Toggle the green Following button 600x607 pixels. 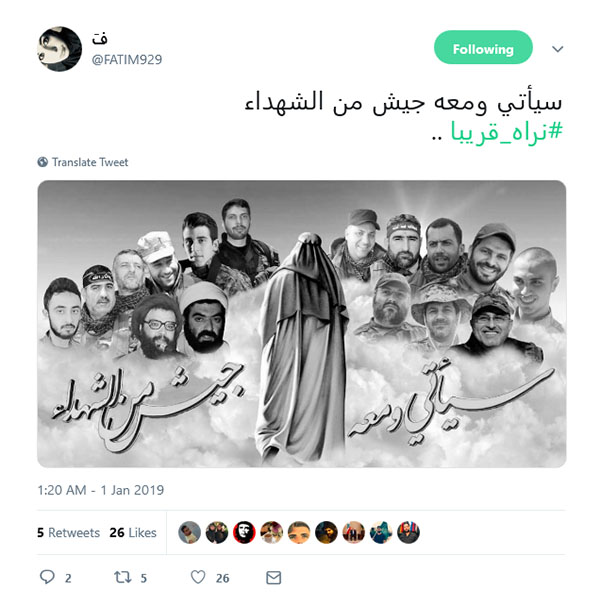pyautogui.click(x=483, y=48)
